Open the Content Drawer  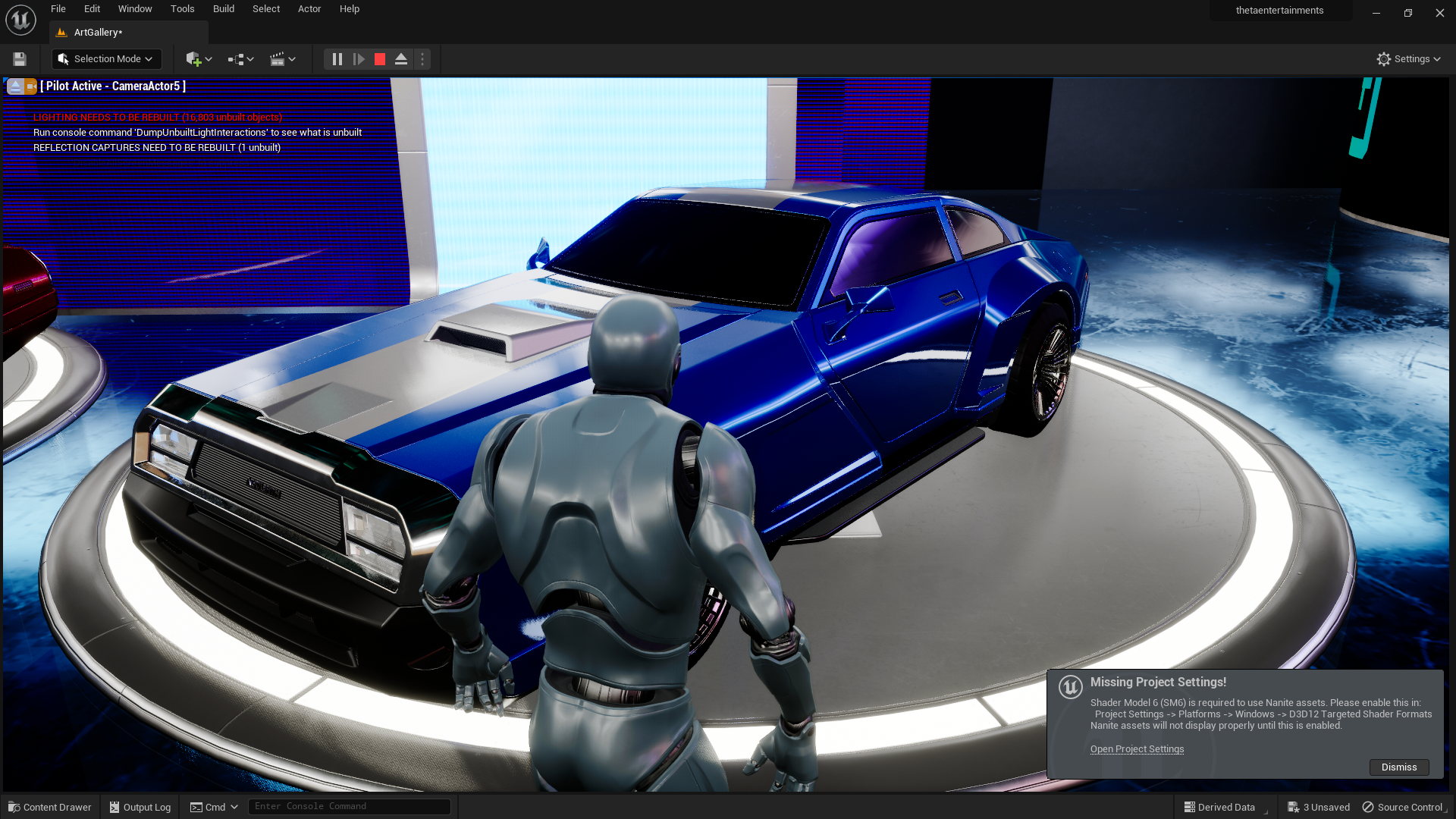(50, 808)
